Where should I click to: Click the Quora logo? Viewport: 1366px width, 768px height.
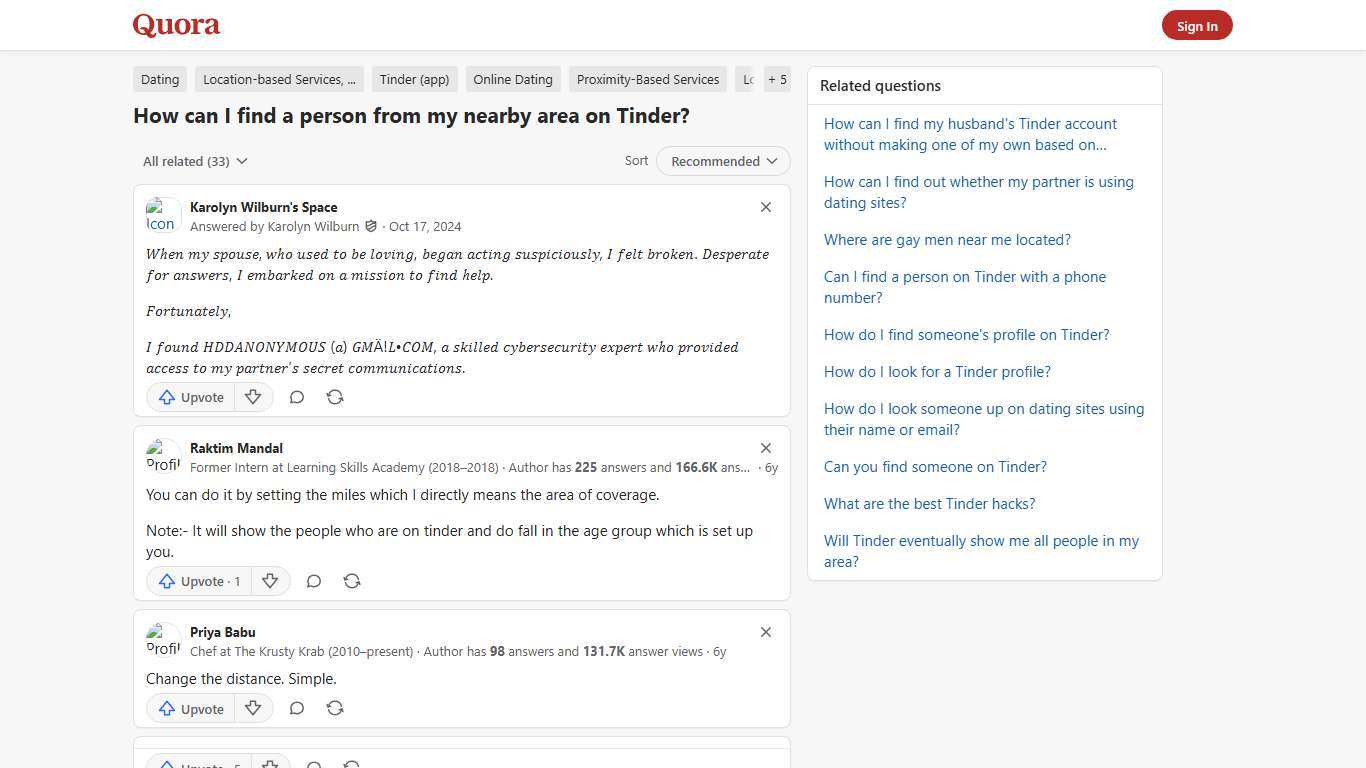[176, 24]
